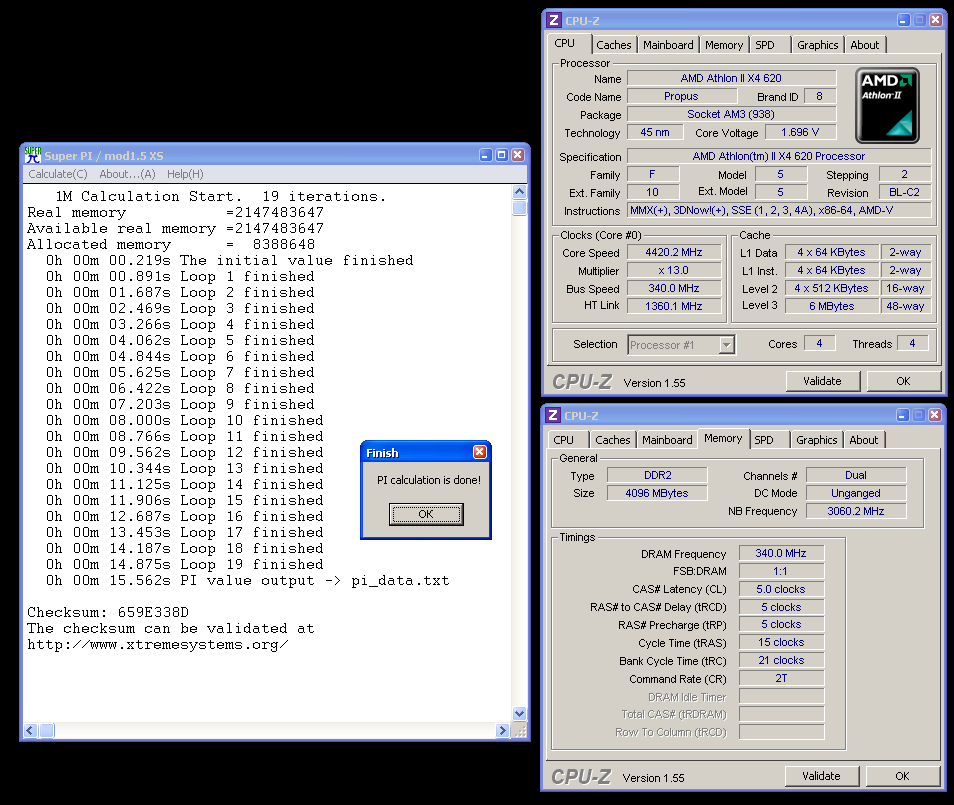
Task: Switch to Caches tab in lower CPU-Z window
Action: (613, 440)
